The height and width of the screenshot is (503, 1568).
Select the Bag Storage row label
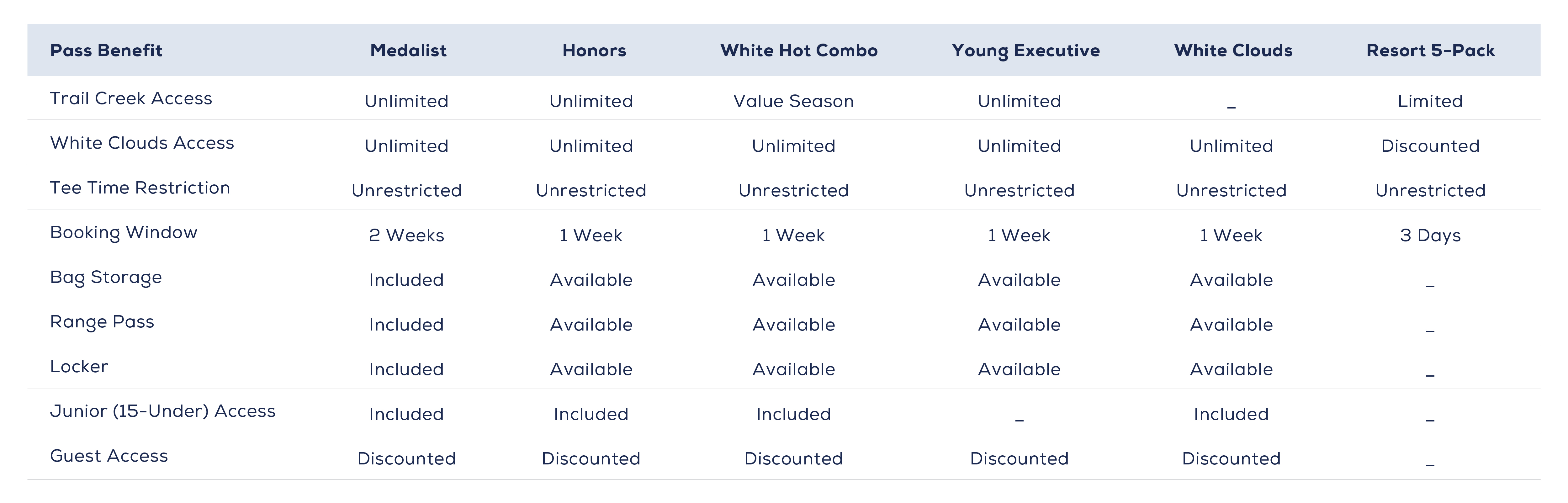coord(106,278)
